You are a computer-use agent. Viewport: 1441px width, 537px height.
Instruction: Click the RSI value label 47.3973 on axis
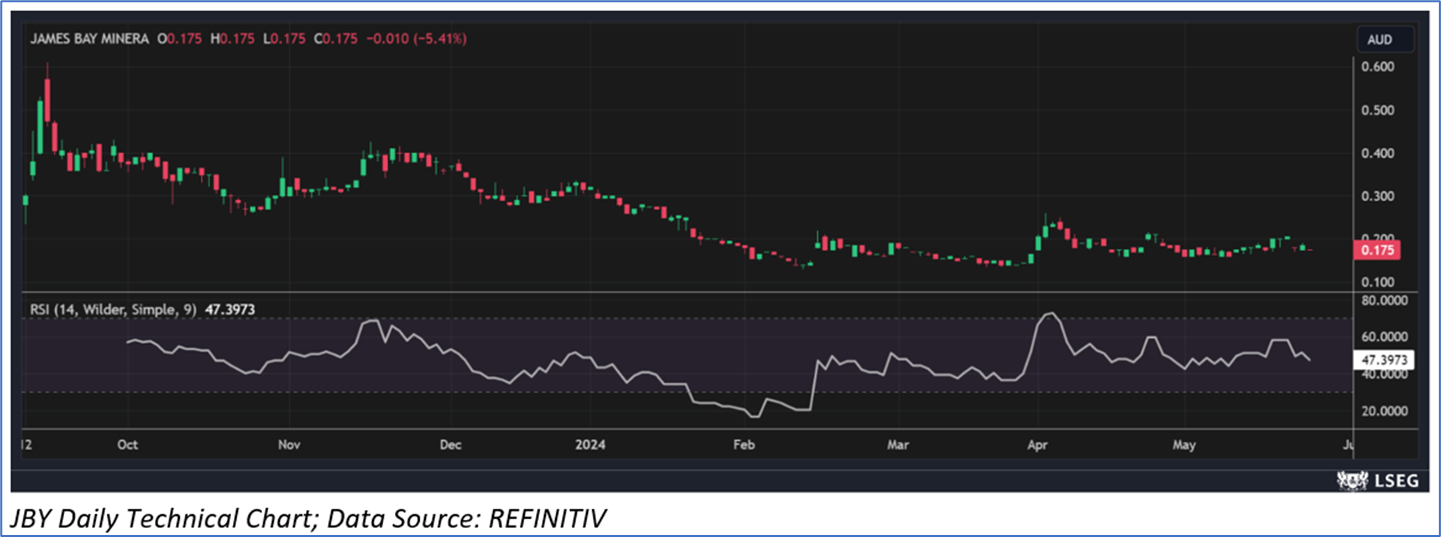coord(1384,358)
